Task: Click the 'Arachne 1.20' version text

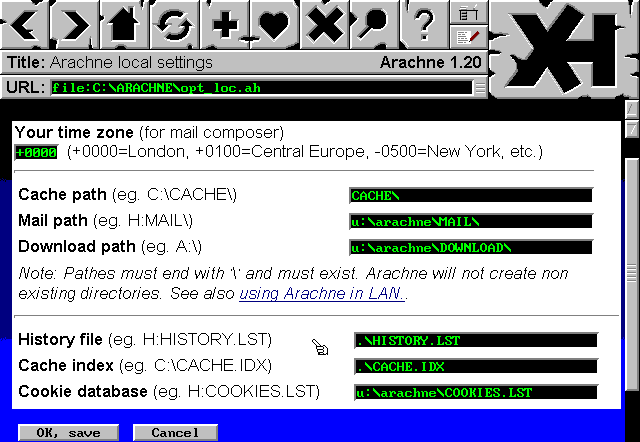Action: [431, 62]
